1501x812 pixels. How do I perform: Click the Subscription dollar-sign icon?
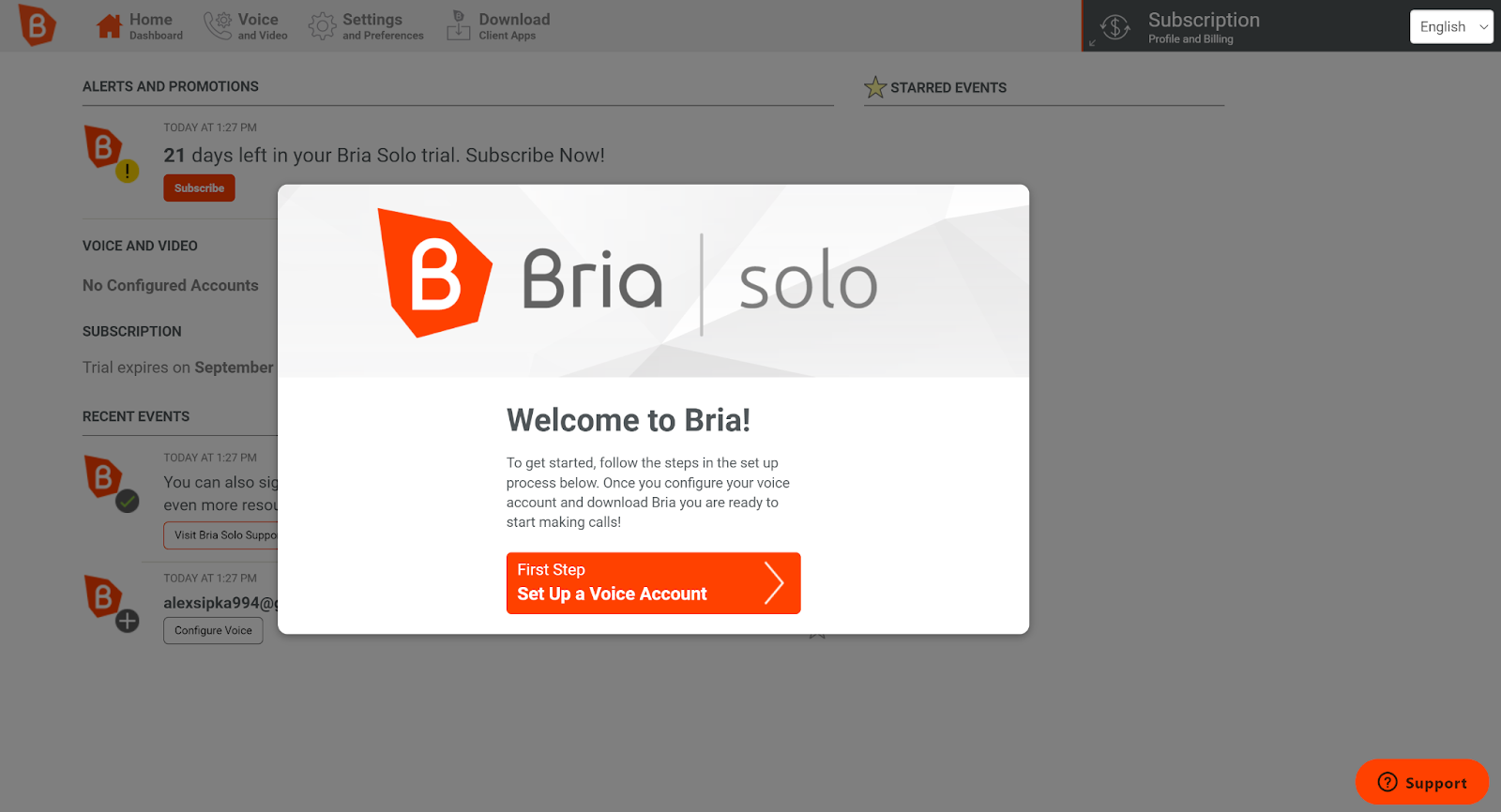(1115, 27)
